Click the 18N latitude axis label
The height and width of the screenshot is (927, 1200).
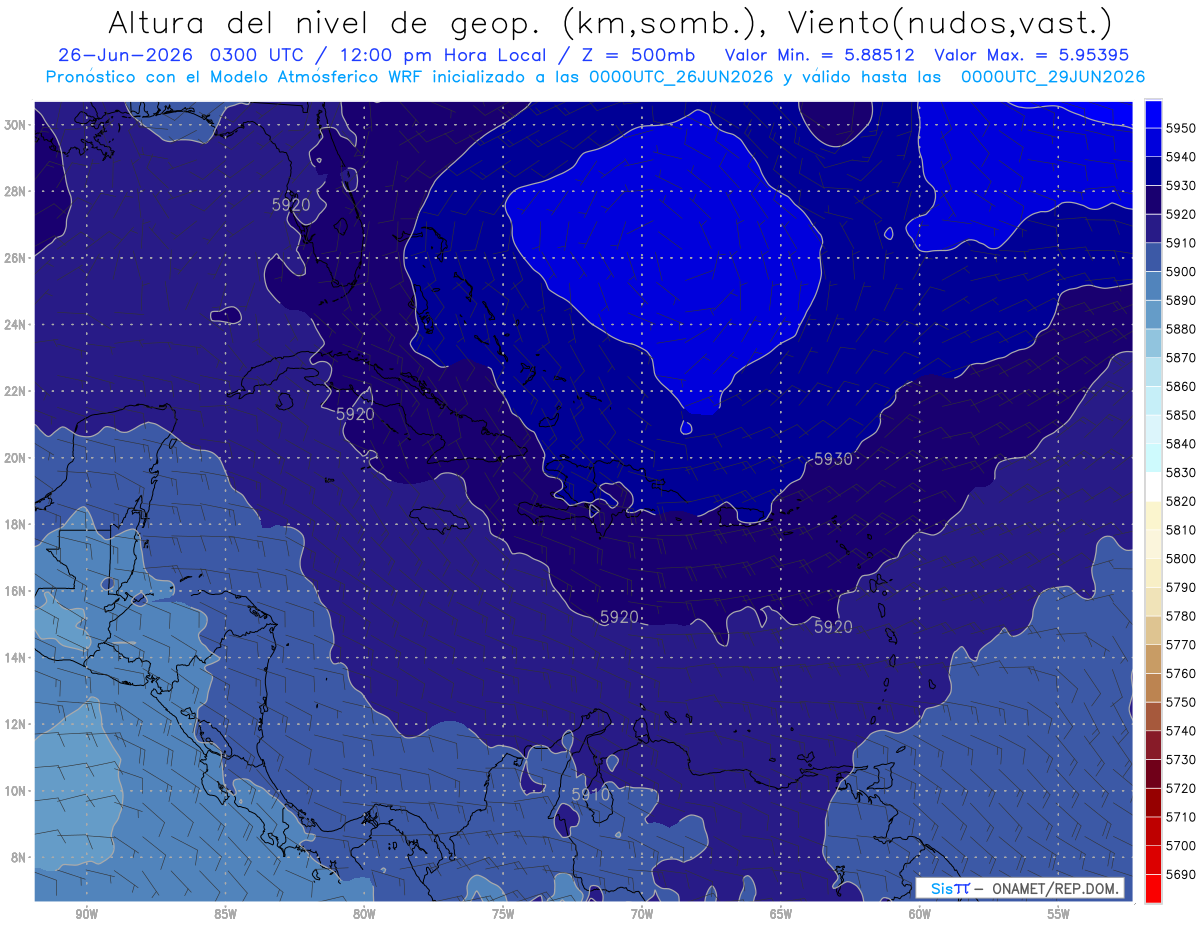coord(16,525)
